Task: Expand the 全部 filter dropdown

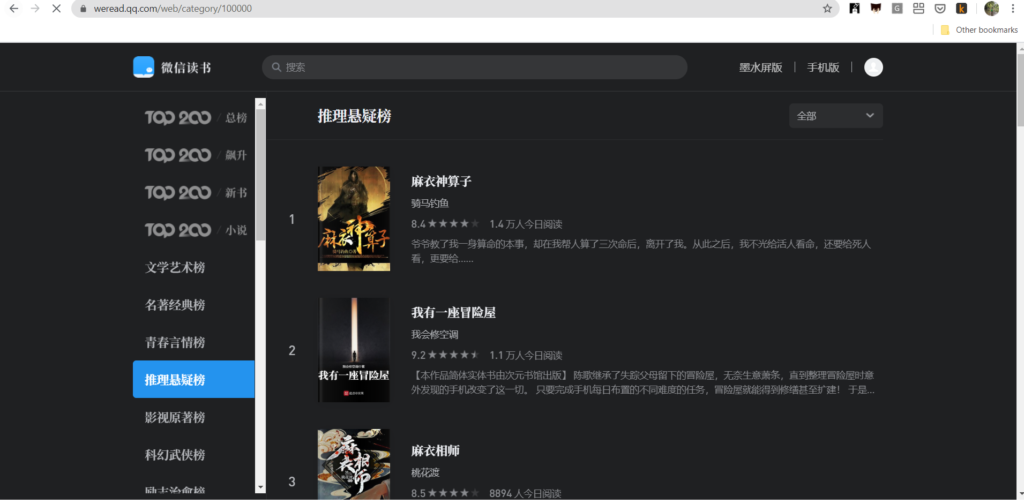Action: [836, 116]
